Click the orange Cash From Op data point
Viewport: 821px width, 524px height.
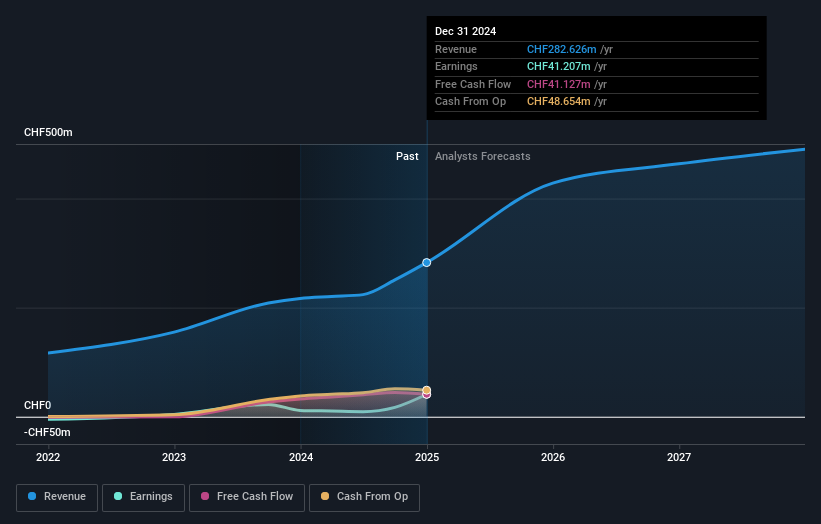(427, 390)
